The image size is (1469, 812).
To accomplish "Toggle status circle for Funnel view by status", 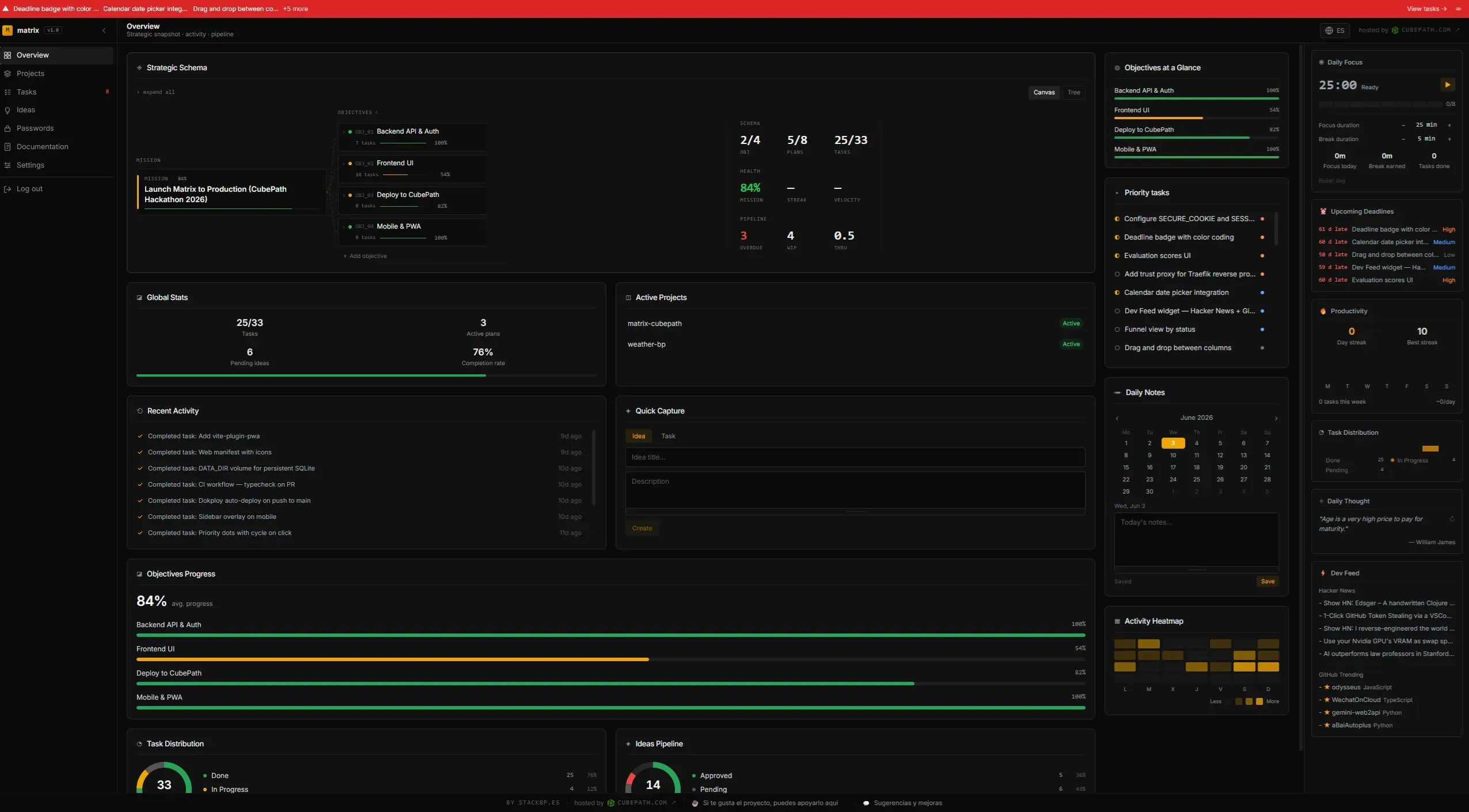I will click(x=1117, y=329).
